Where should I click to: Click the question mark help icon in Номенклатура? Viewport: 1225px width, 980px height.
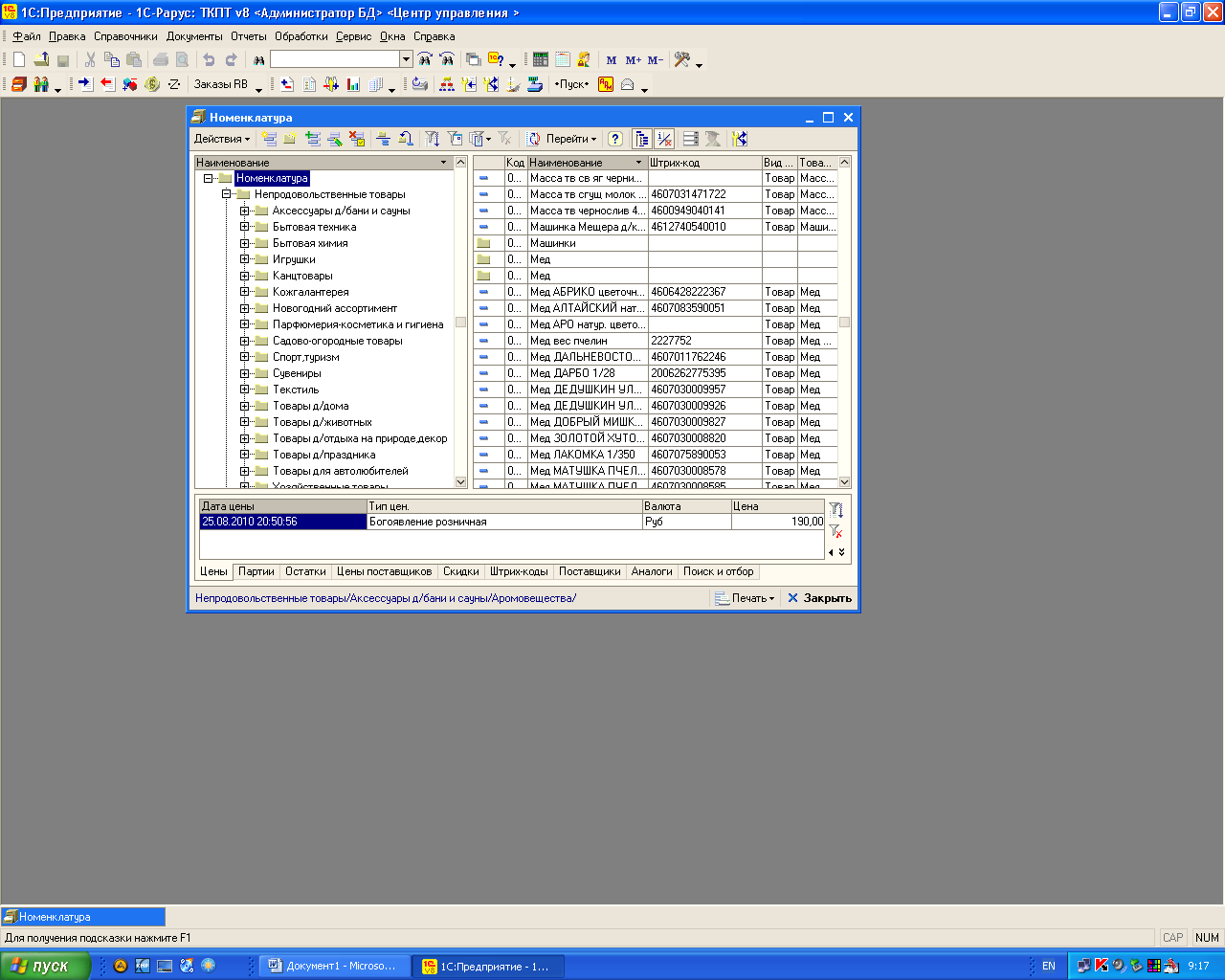click(615, 139)
